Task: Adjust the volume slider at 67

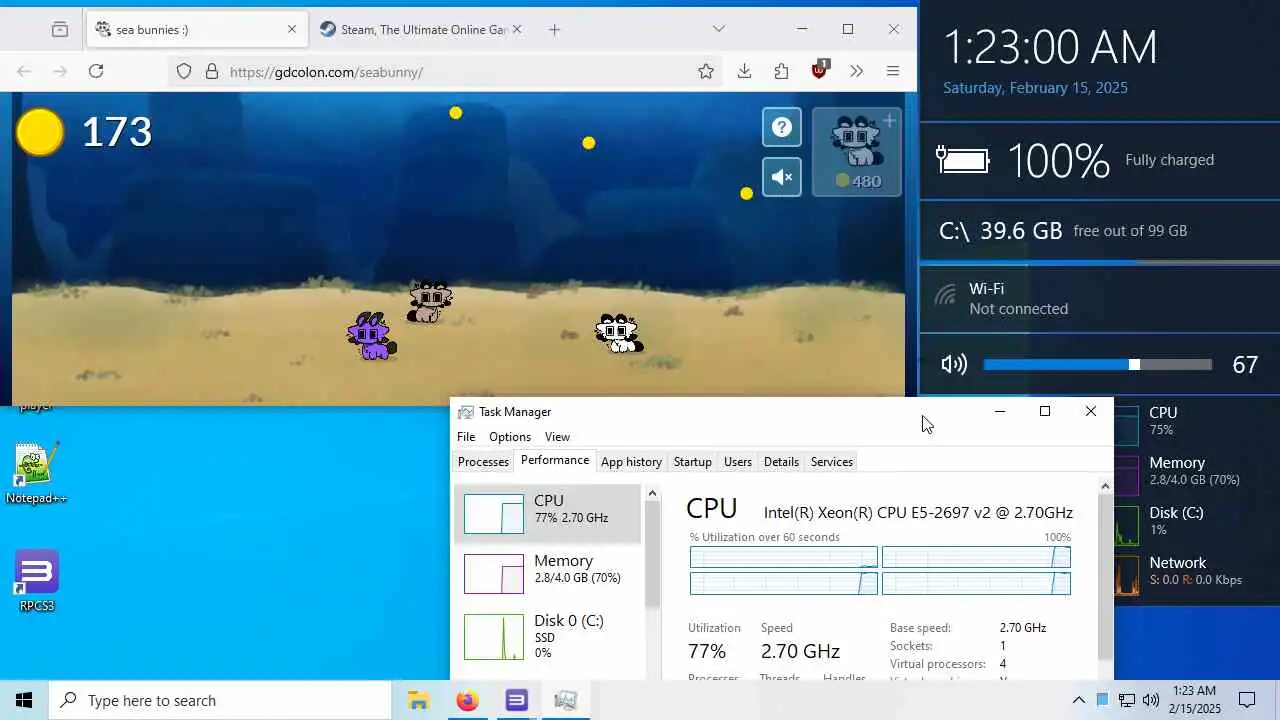Action: pos(1098,365)
